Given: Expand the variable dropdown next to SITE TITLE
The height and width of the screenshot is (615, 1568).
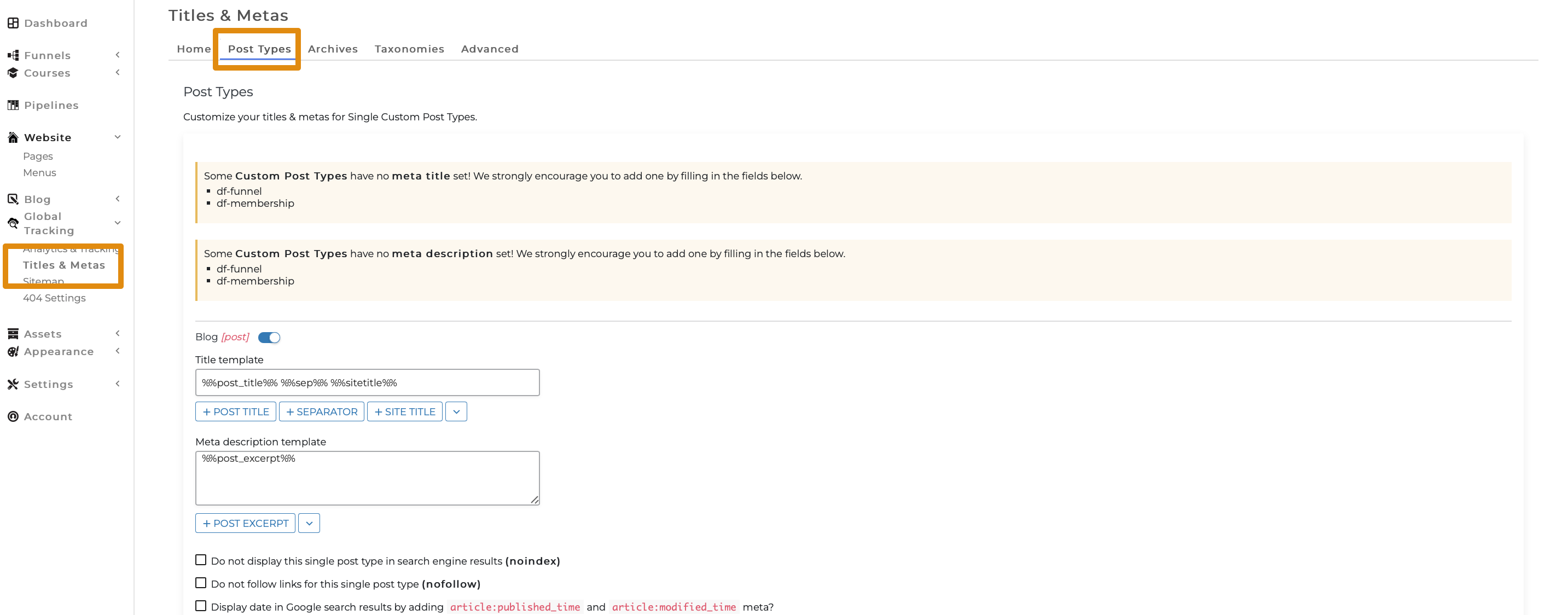Looking at the screenshot, I should click(456, 411).
